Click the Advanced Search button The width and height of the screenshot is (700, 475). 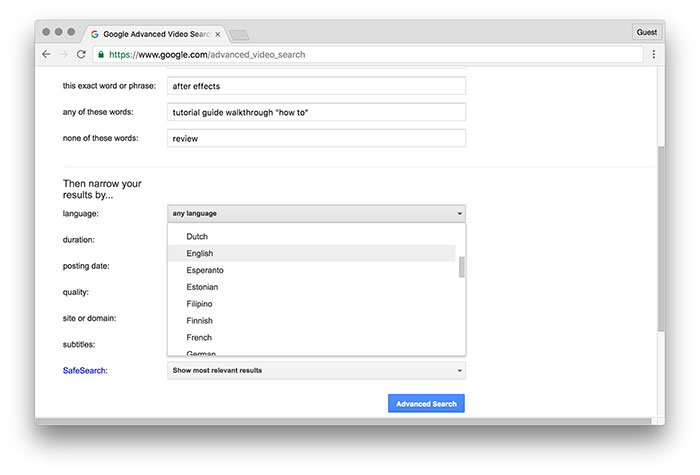pyautogui.click(x=426, y=404)
